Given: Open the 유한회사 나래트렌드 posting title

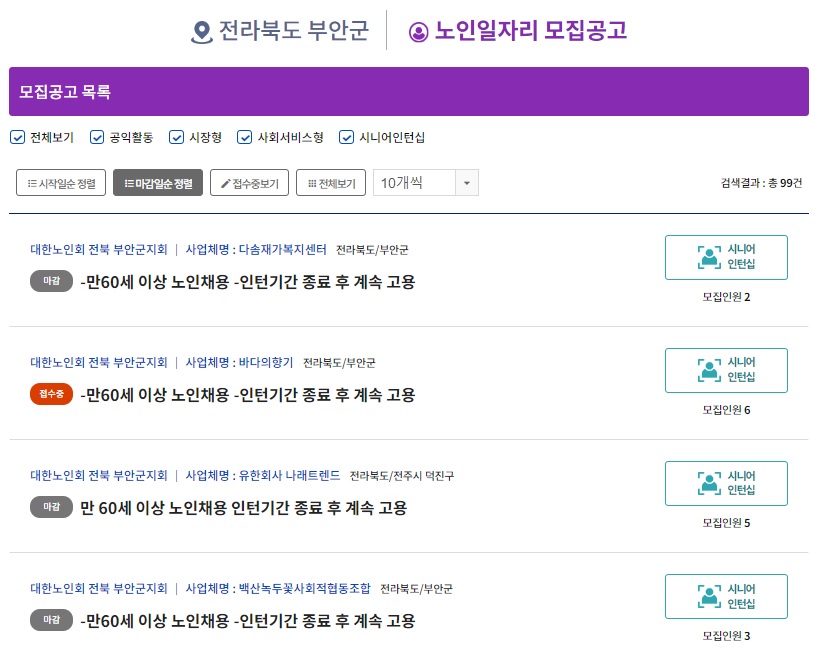Looking at the screenshot, I should coord(243,508).
